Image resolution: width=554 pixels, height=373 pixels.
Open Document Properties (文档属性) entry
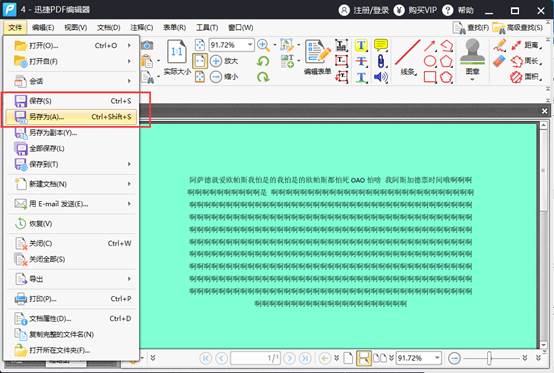(72, 319)
